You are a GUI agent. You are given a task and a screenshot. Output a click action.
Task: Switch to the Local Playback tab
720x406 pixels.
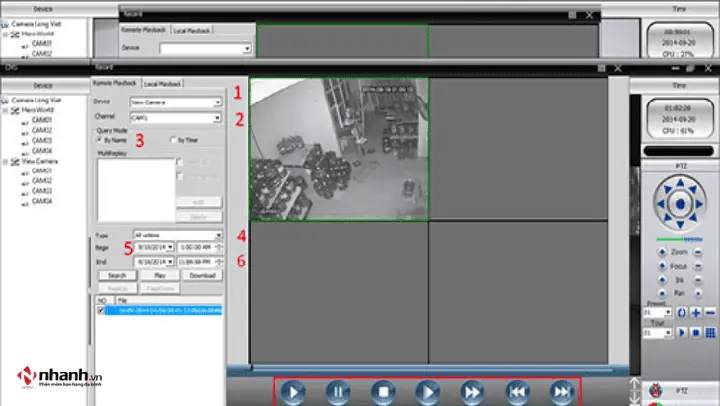tap(162, 83)
